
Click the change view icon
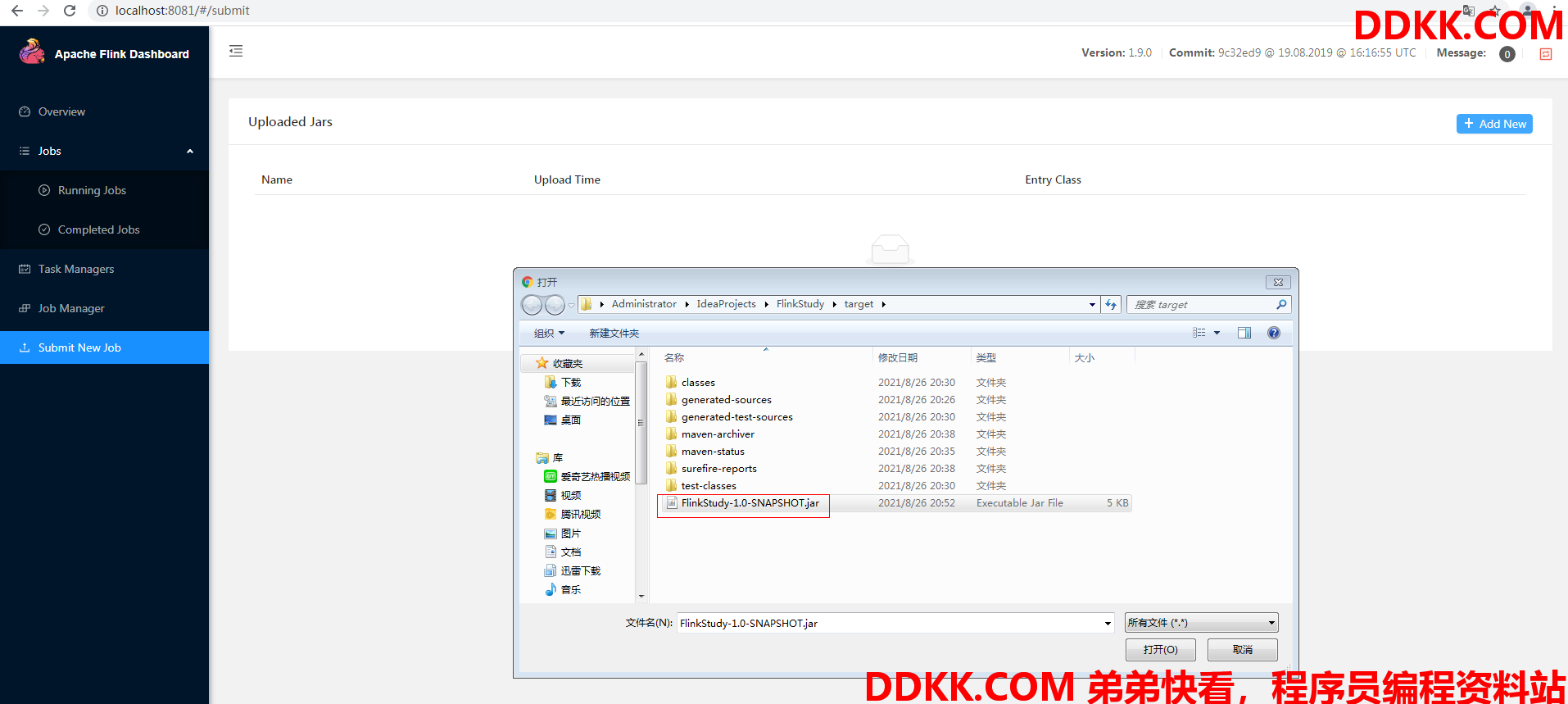coord(1199,333)
